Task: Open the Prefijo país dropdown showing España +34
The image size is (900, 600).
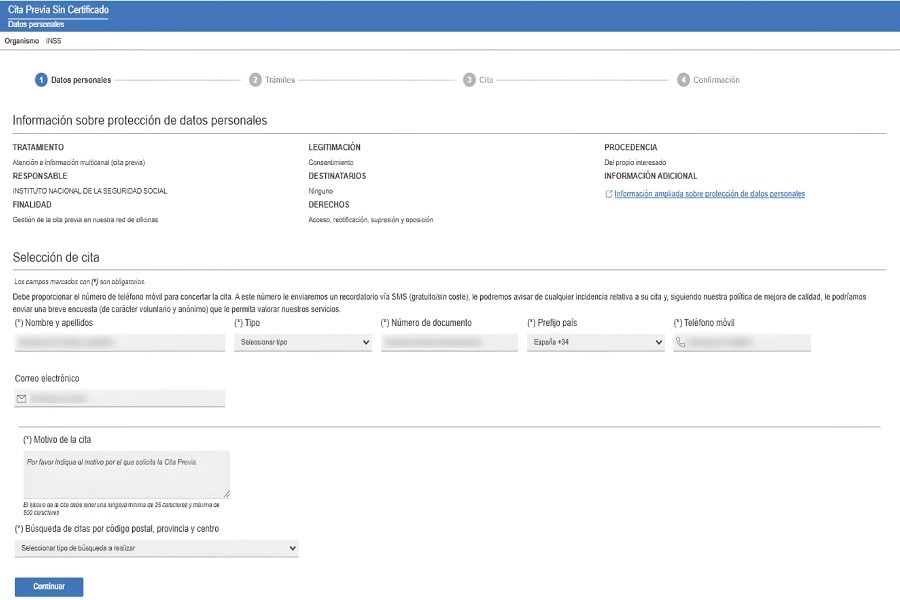Action: point(595,342)
